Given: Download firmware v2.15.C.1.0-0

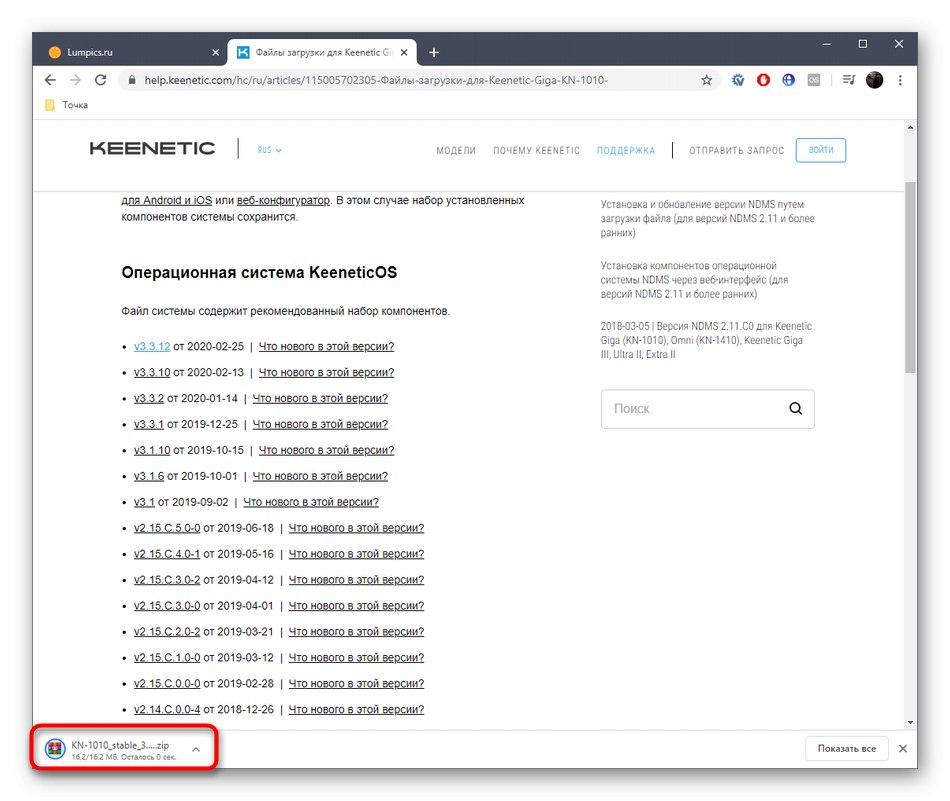Looking at the screenshot, I should (x=167, y=658).
